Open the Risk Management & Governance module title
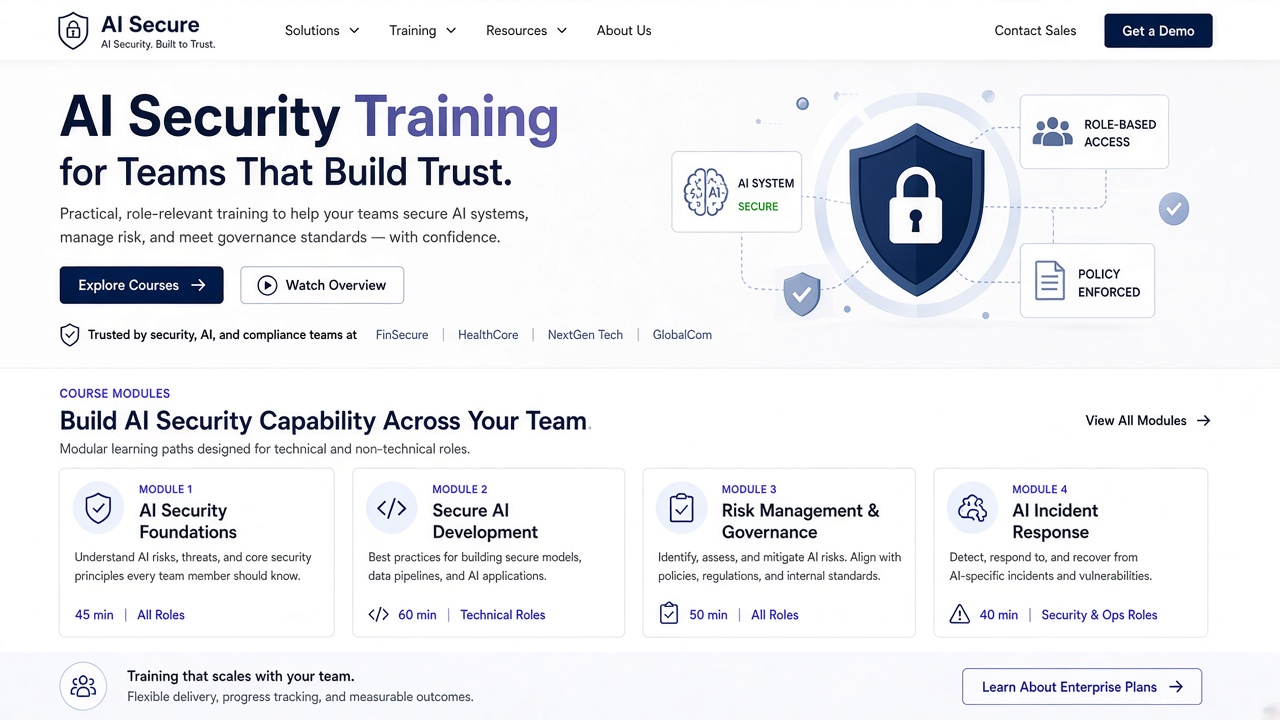Viewport: 1280px width, 720px height. [x=801, y=521]
